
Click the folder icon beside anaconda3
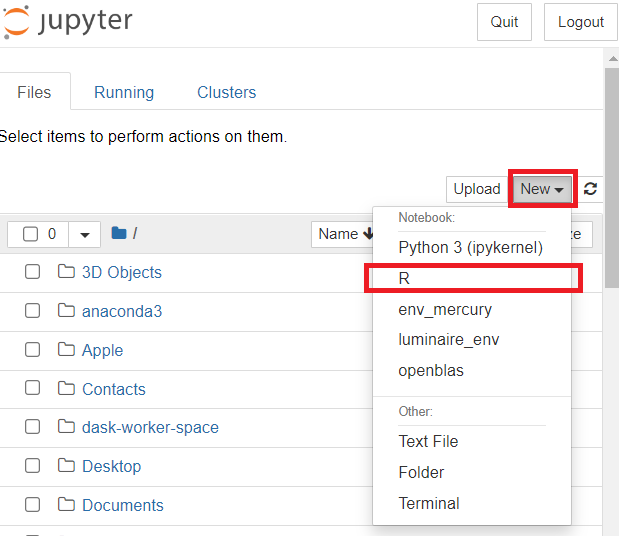67,311
